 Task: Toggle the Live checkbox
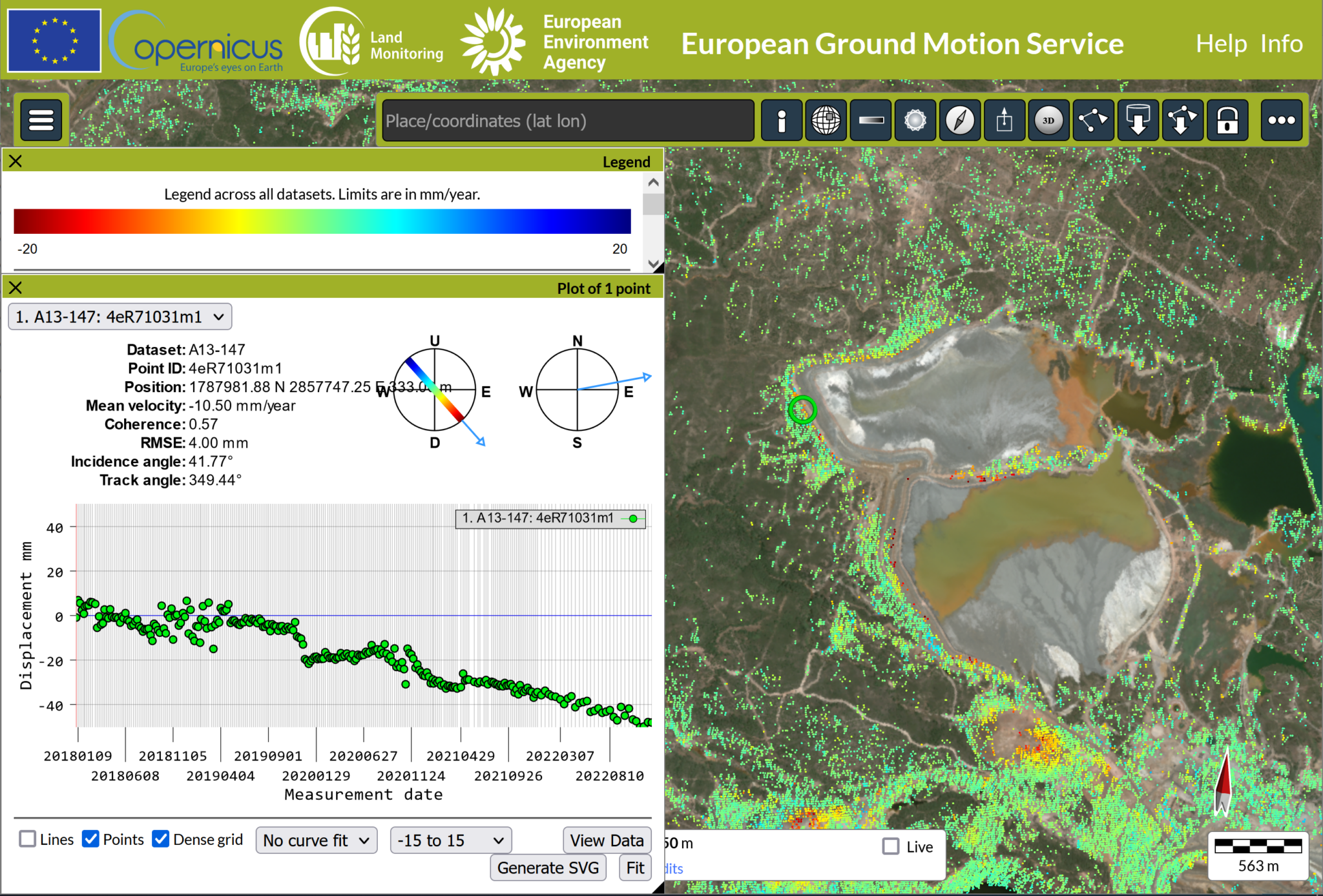point(891,846)
